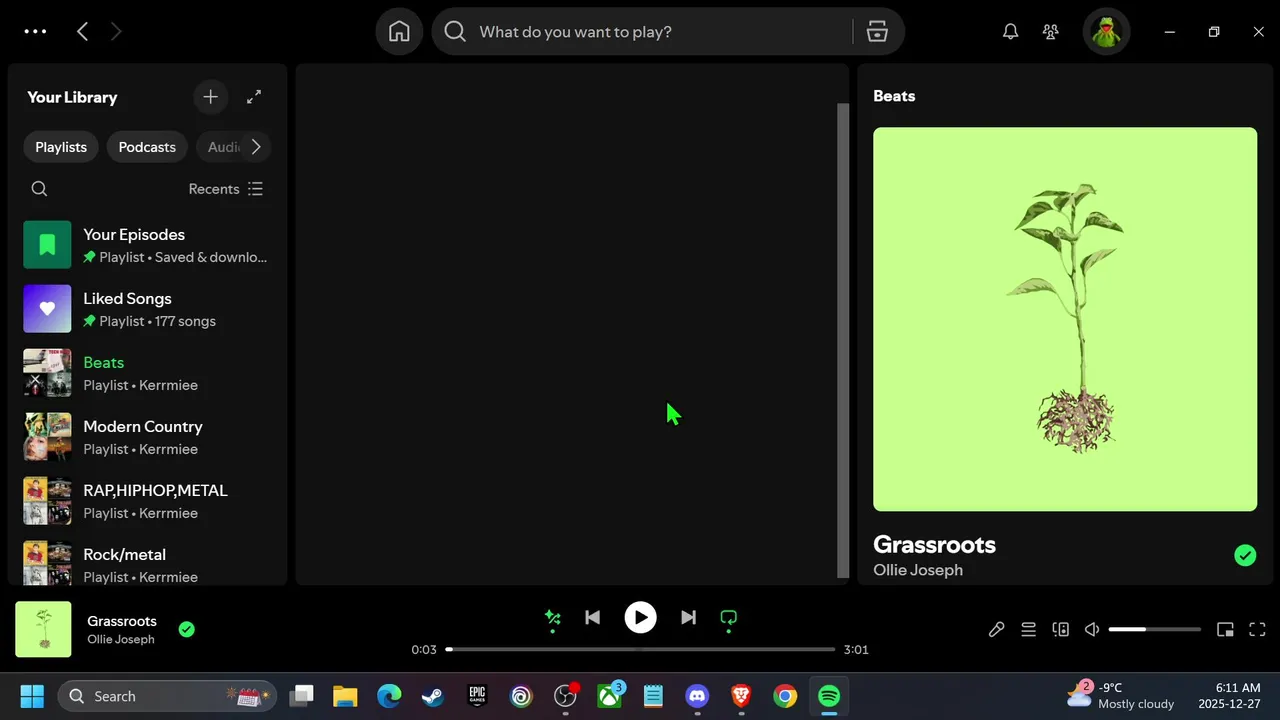Open the Your Episodes playlist
This screenshot has height=720, width=1280.
point(147,245)
